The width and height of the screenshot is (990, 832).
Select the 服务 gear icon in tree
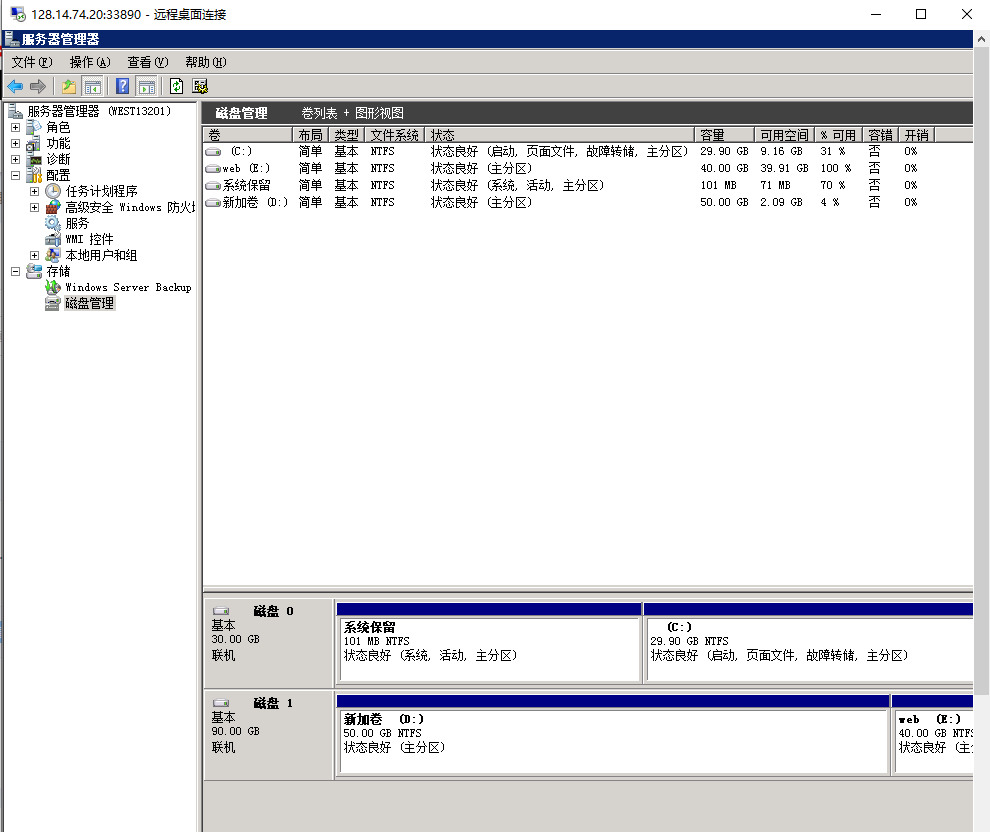[x=53, y=223]
